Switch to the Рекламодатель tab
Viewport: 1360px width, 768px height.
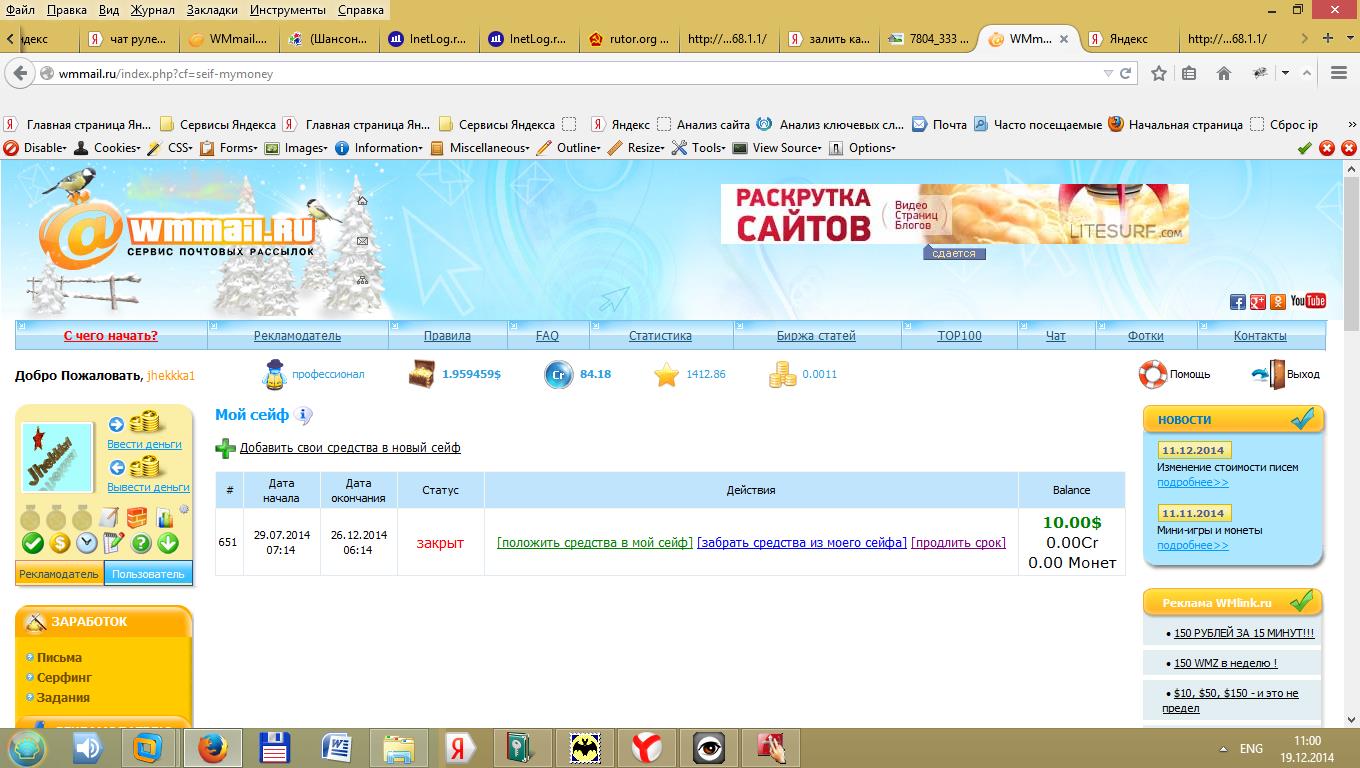[59, 574]
